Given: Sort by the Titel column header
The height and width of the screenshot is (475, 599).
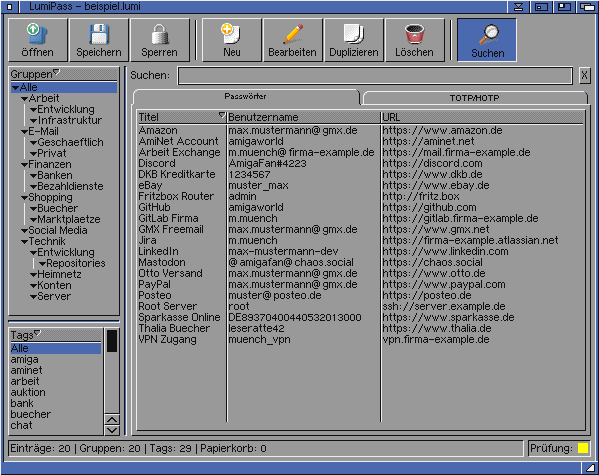Looking at the screenshot, I should [x=182, y=117].
